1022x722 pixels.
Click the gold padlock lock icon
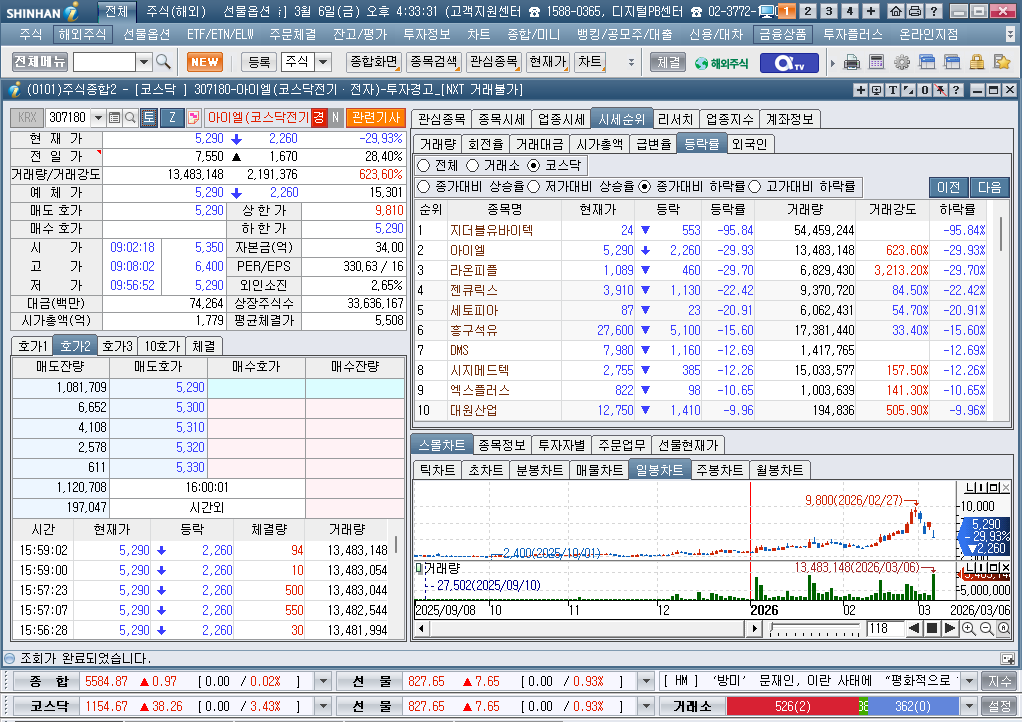click(976, 63)
